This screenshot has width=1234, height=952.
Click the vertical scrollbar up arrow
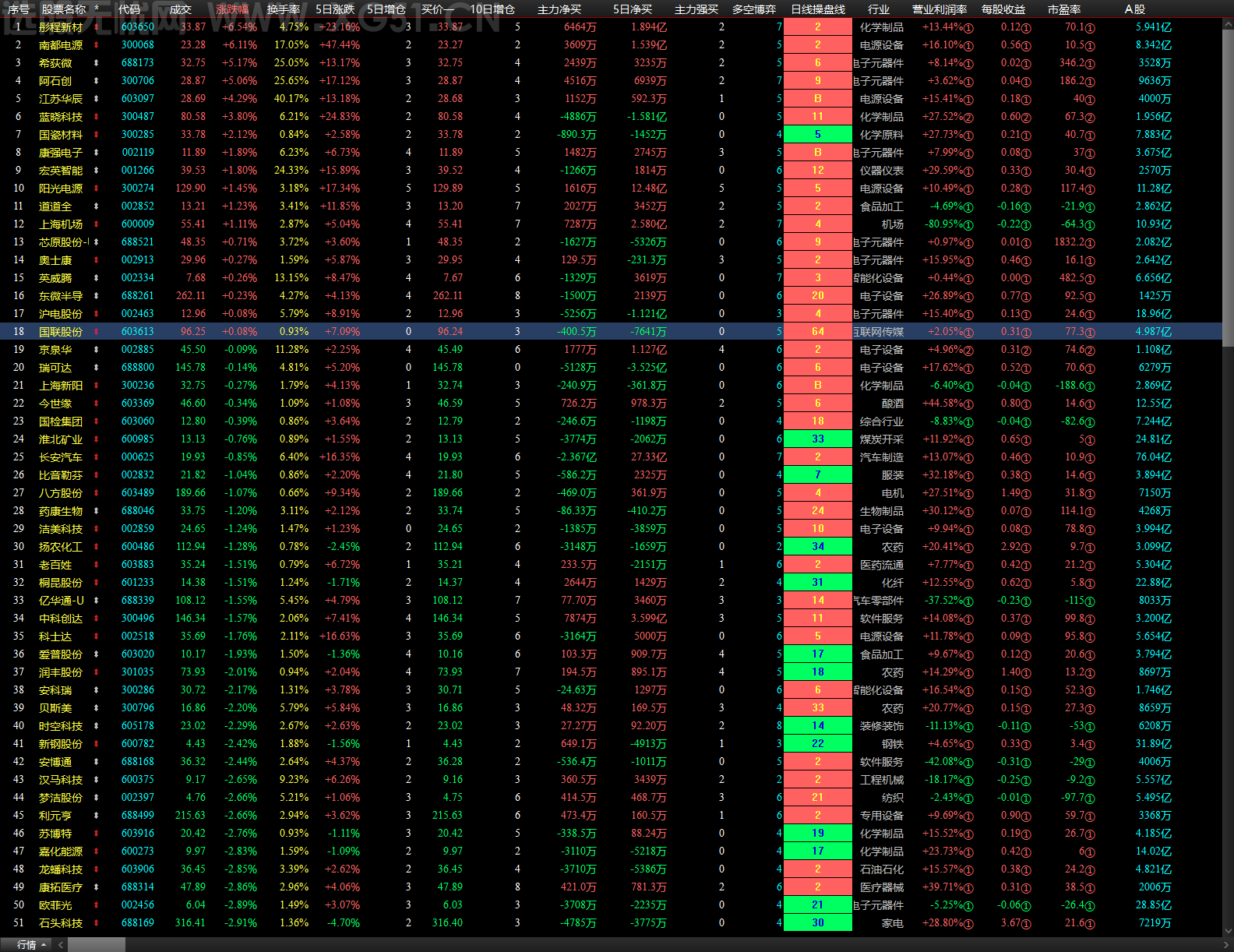click(x=1228, y=23)
